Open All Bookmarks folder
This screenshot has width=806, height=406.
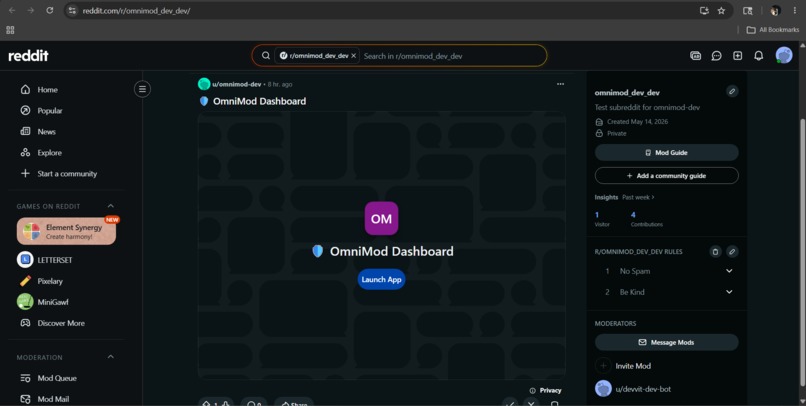tap(773, 30)
